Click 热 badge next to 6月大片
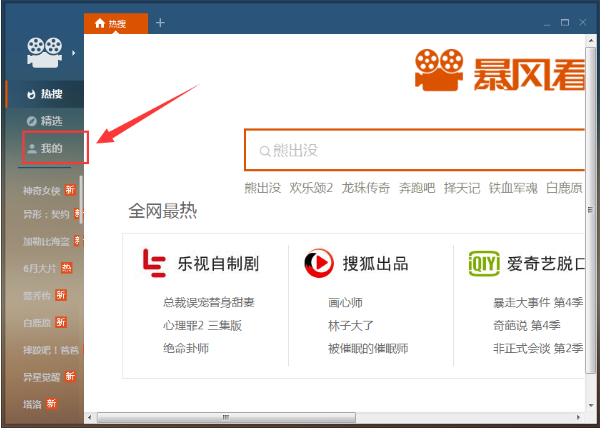The height and width of the screenshot is (429, 600). (x=67, y=268)
